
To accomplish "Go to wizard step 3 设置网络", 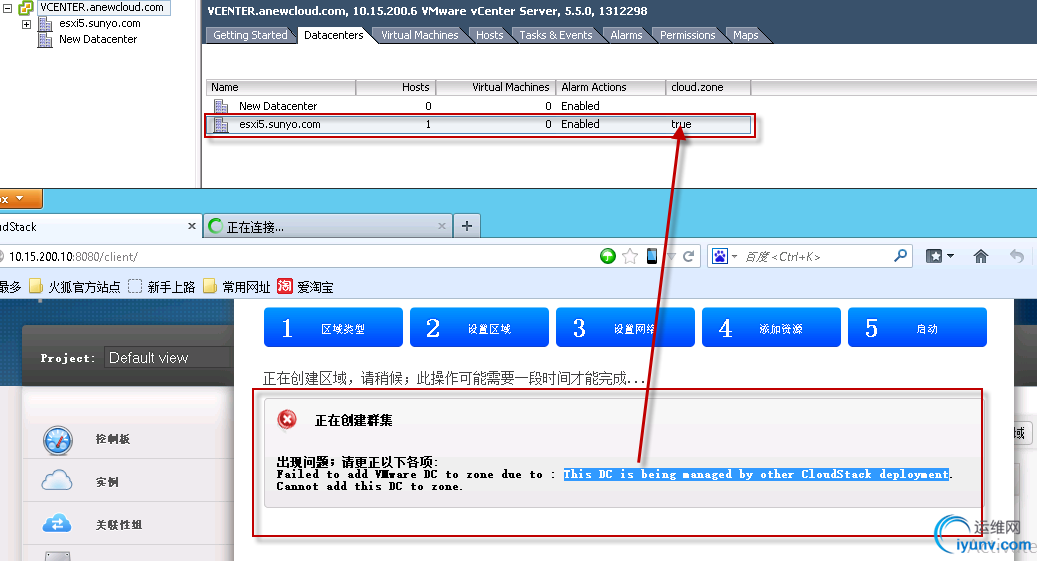I will [x=626, y=327].
